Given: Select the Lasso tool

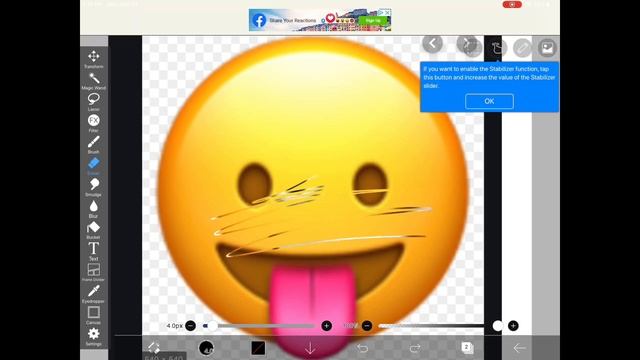Looking at the screenshot, I should coord(93,102).
